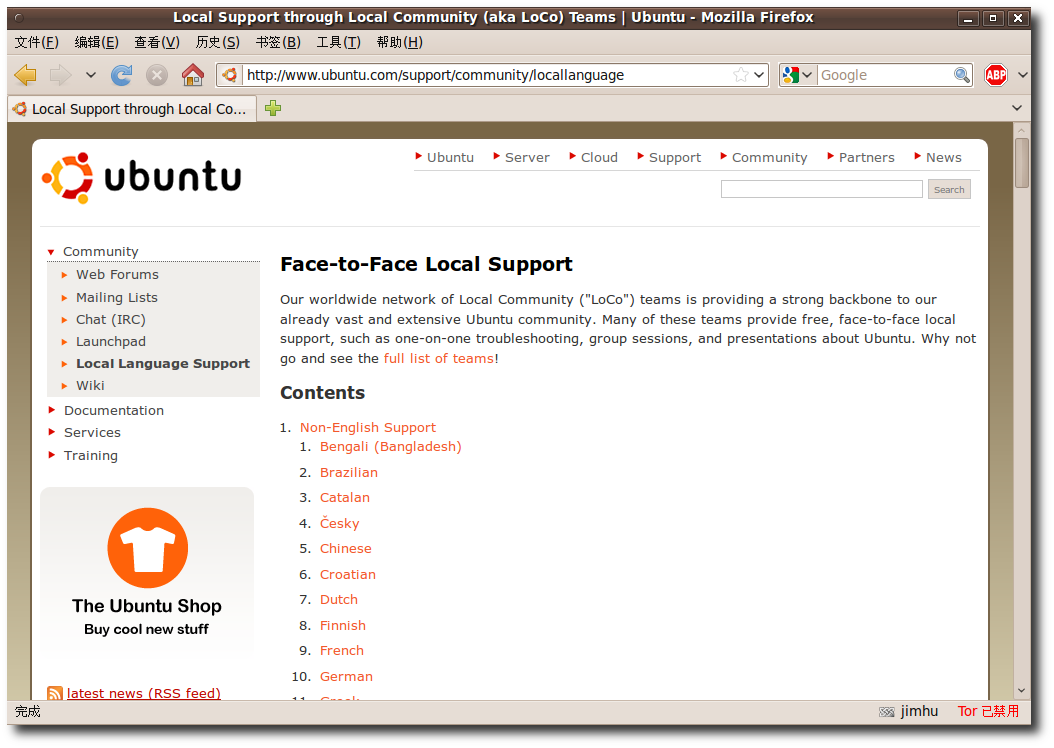
Task: Click the Ubuntu logo on the page
Action: (142, 177)
